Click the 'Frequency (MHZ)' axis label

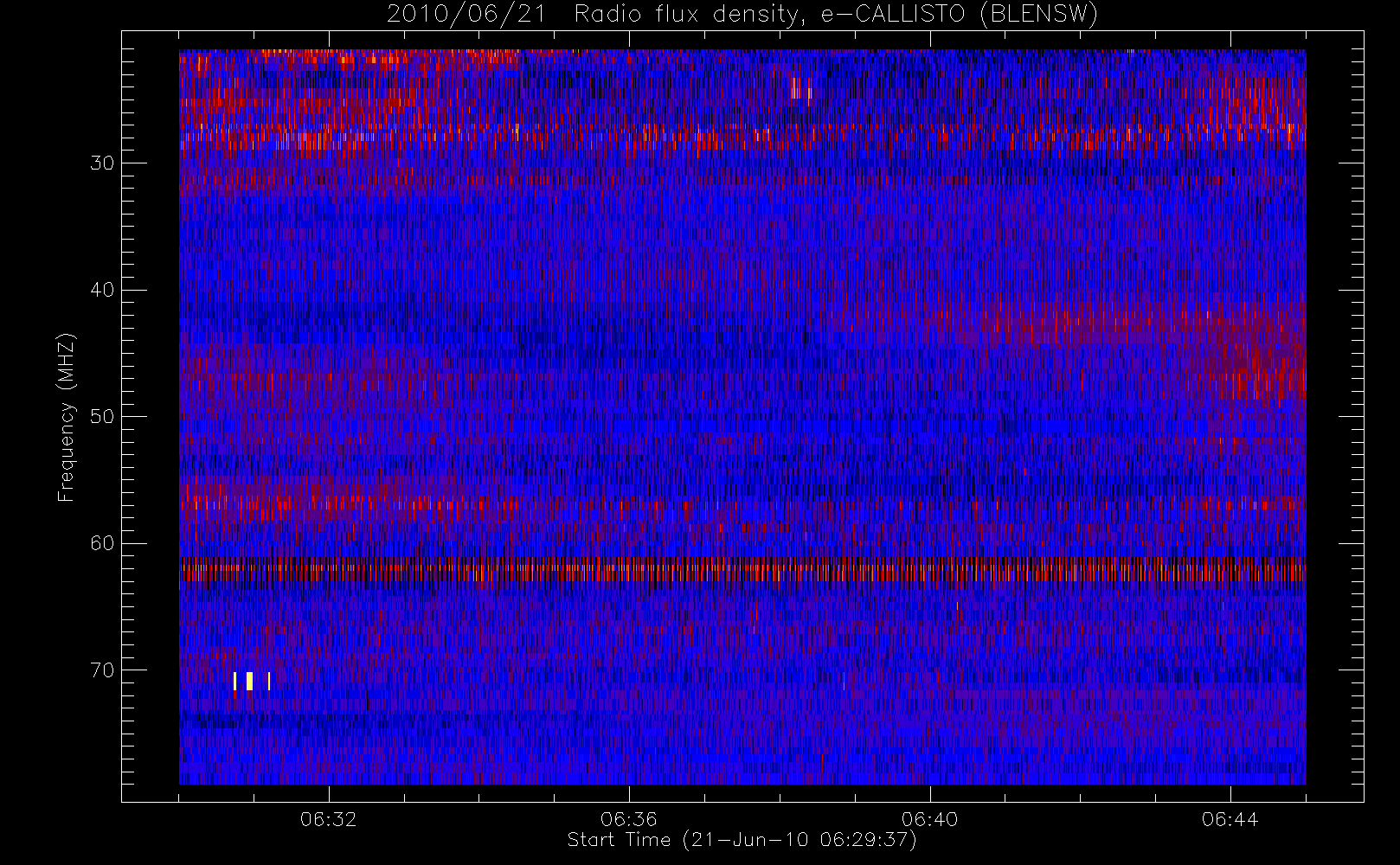66,417
